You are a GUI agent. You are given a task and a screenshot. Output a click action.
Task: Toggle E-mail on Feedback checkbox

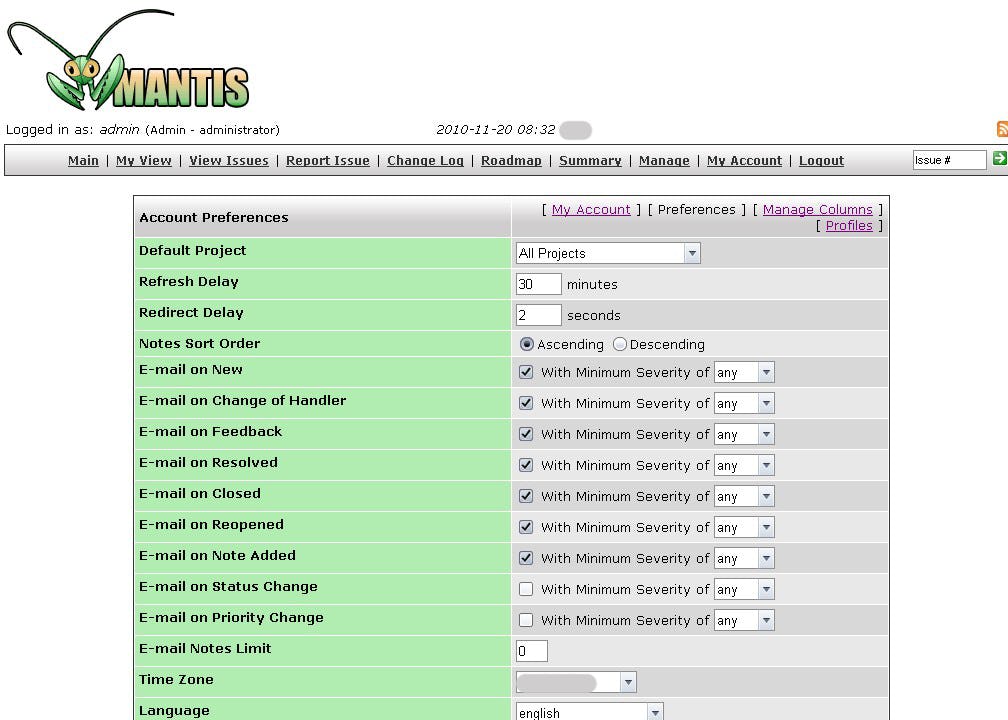[526, 434]
